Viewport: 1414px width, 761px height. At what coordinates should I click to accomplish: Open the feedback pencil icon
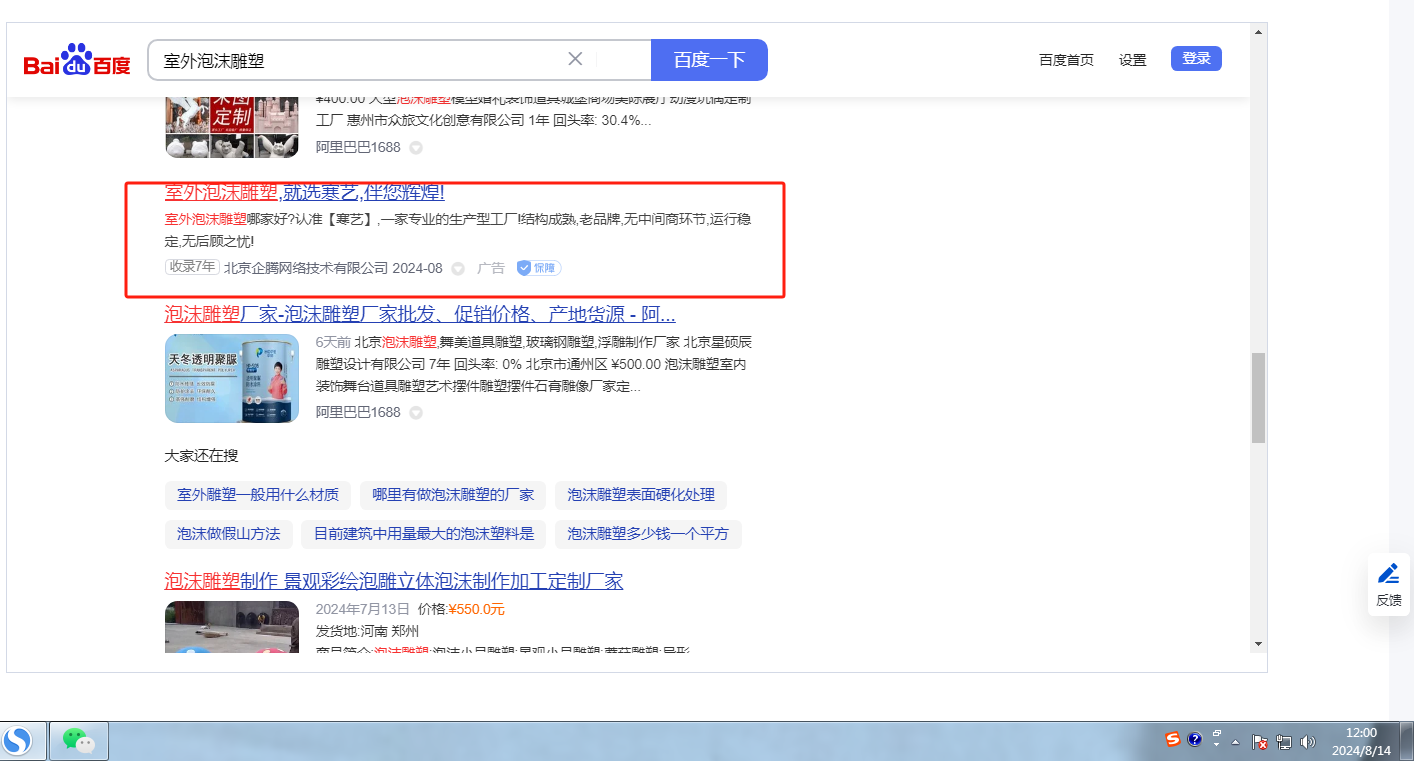[x=1388, y=574]
